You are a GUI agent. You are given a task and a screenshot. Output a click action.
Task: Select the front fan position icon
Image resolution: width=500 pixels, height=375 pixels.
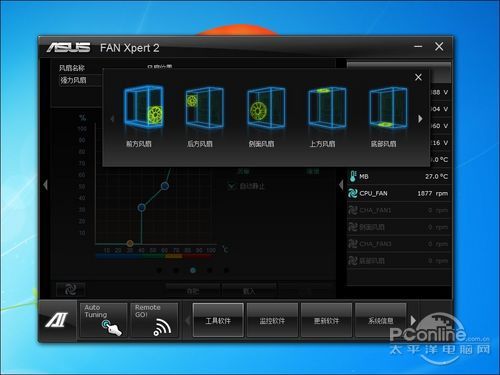[x=144, y=107]
